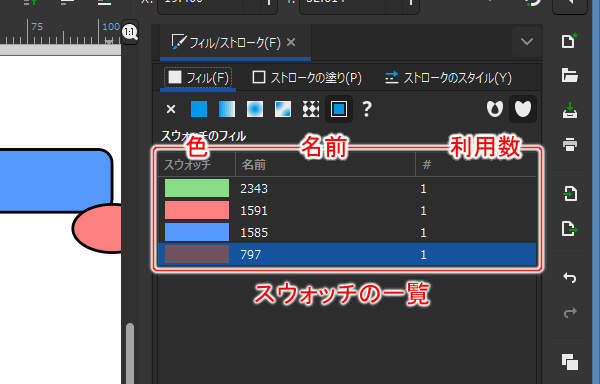Choose the mesh gradient fill button
Image resolution: width=600 pixels, height=384 pixels.
point(283,109)
